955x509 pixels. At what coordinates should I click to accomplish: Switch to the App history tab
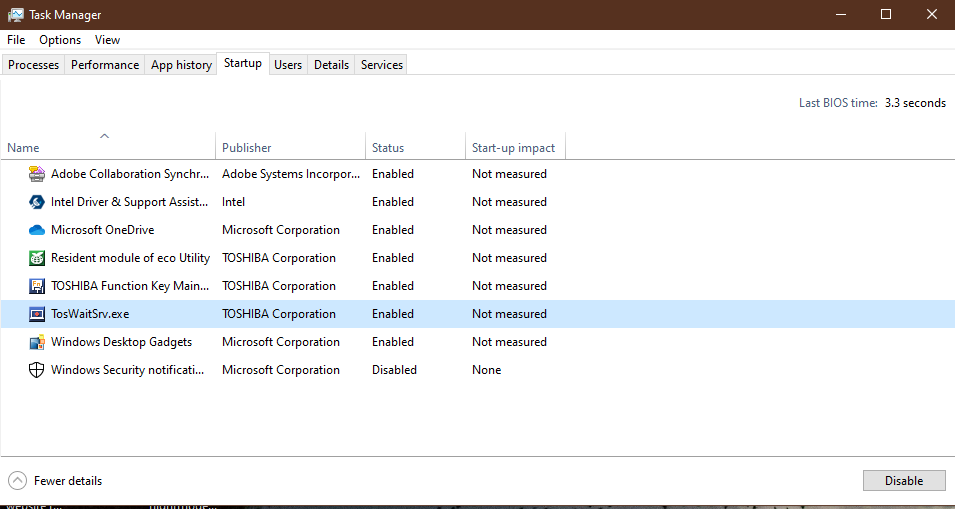point(181,65)
